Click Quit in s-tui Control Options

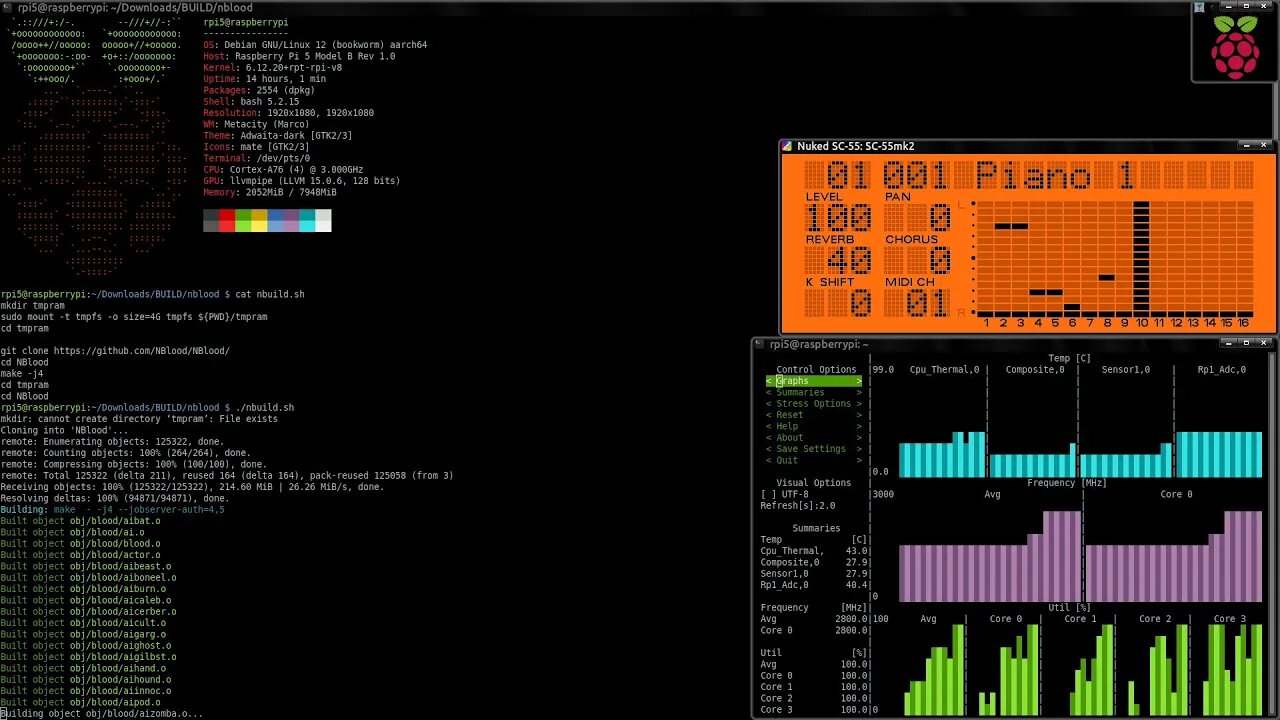click(x=814, y=460)
